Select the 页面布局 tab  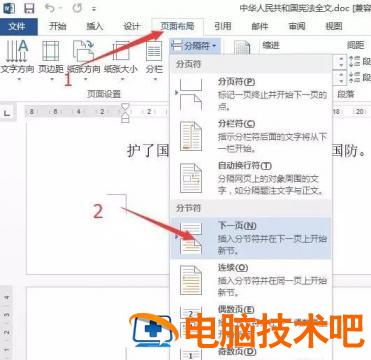click(177, 26)
